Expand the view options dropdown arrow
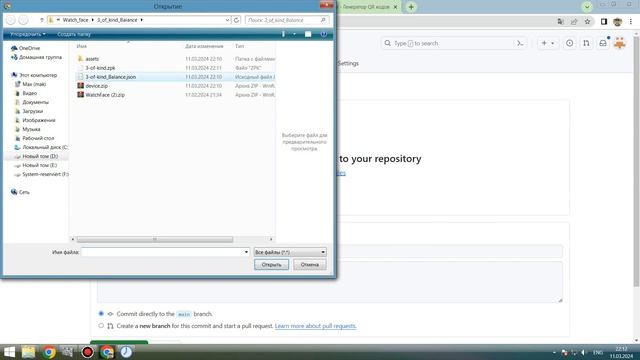Viewport: 640px width, 360px height. [294, 34]
